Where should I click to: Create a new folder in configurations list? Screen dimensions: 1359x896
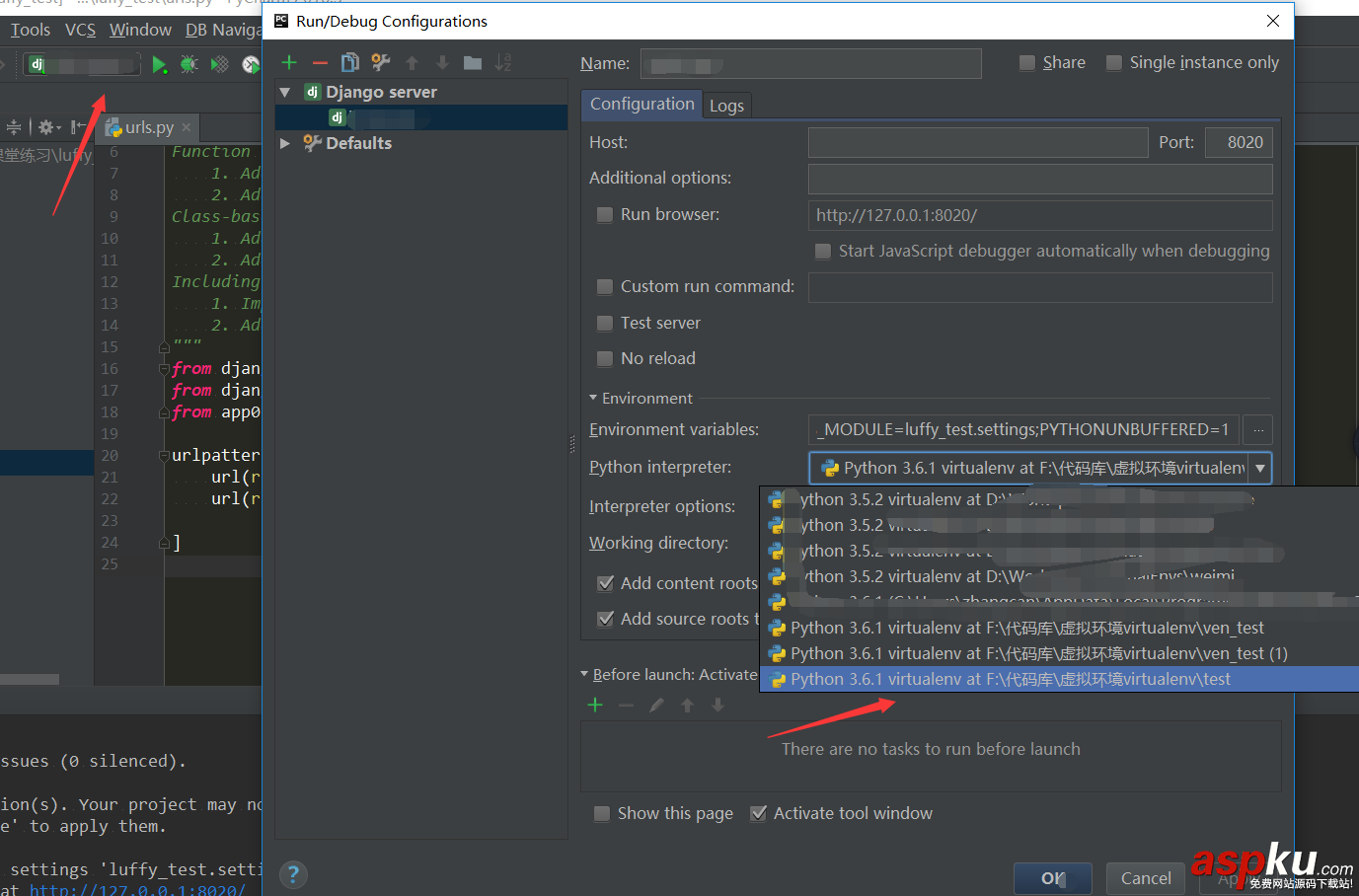pos(473,62)
